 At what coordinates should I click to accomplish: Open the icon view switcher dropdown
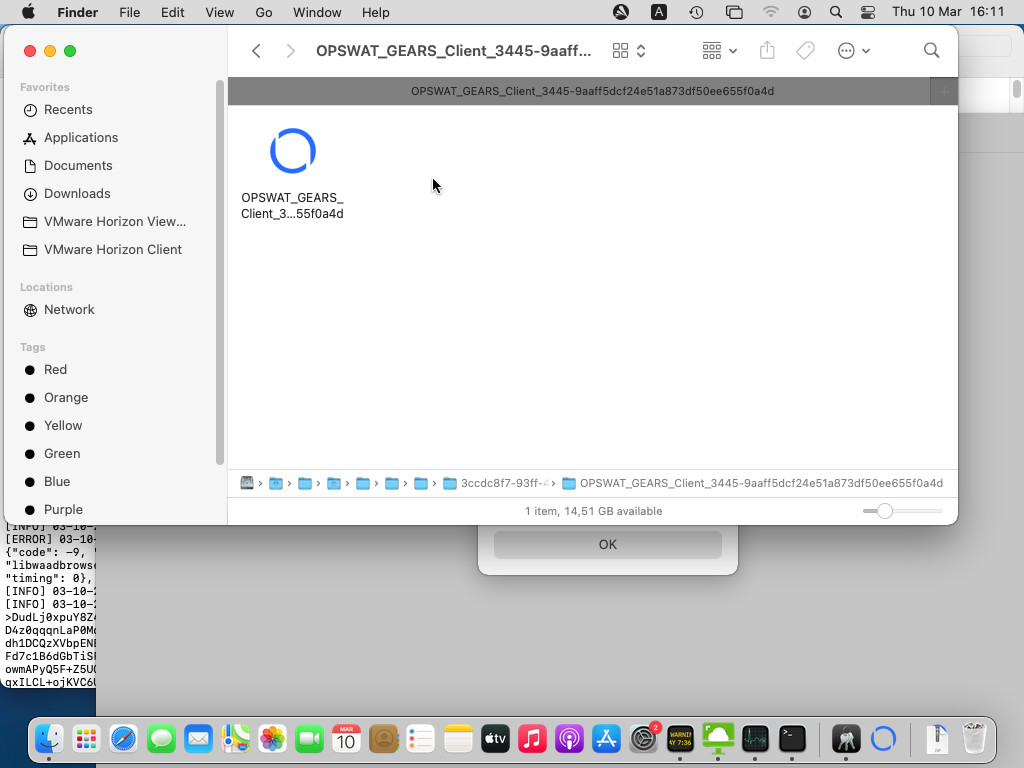click(629, 51)
